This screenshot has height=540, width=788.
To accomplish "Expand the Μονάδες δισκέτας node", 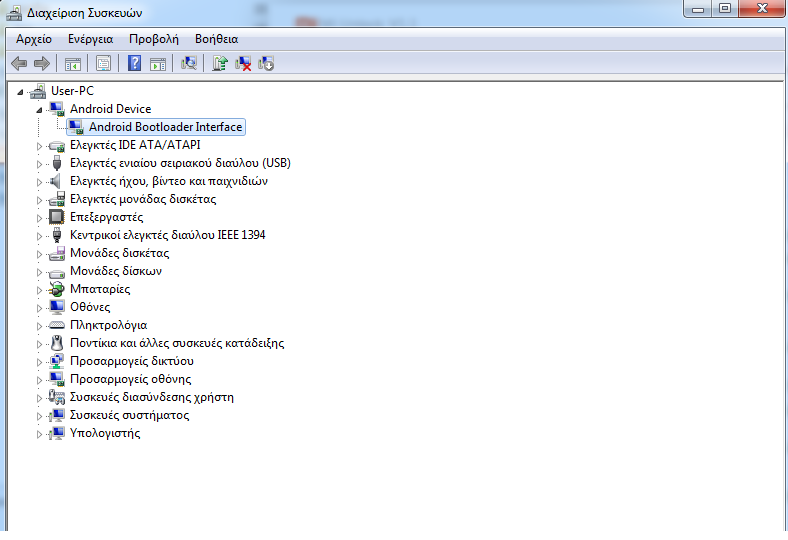I will (x=39, y=254).
